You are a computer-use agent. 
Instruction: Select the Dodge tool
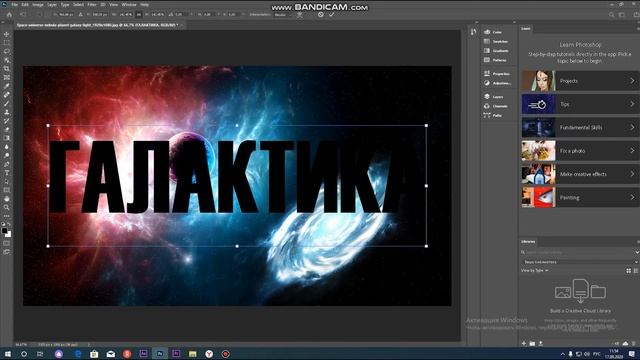coord(7,156)
